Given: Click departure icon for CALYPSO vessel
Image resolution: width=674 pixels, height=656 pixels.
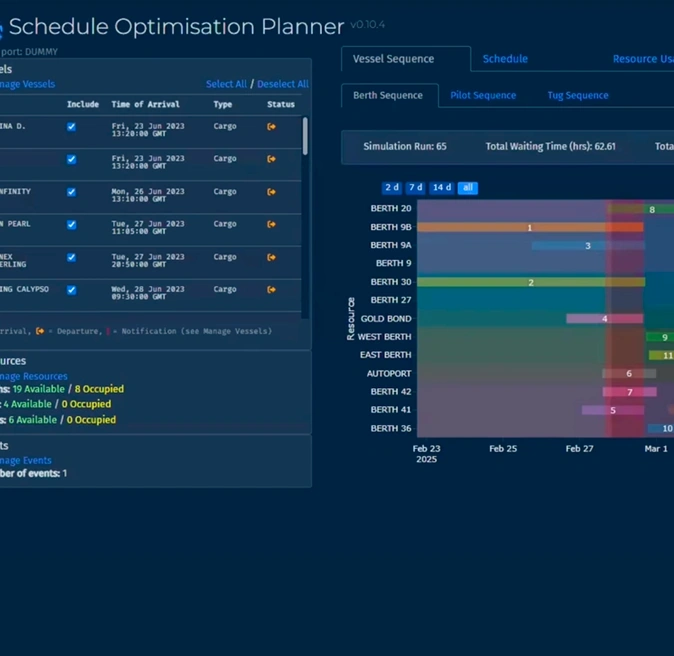Looking at the screenshot, I should point(271,289).
